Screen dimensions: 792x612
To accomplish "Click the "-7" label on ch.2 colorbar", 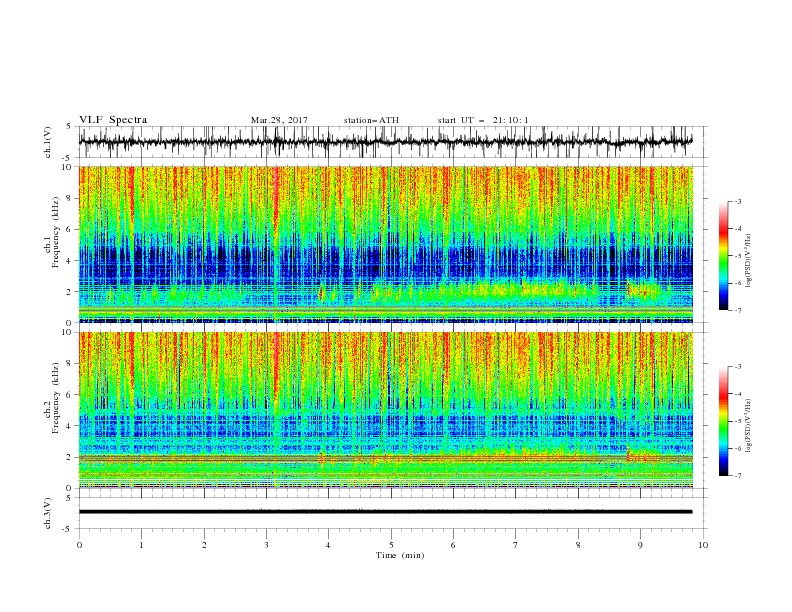I will pos(738,476).
